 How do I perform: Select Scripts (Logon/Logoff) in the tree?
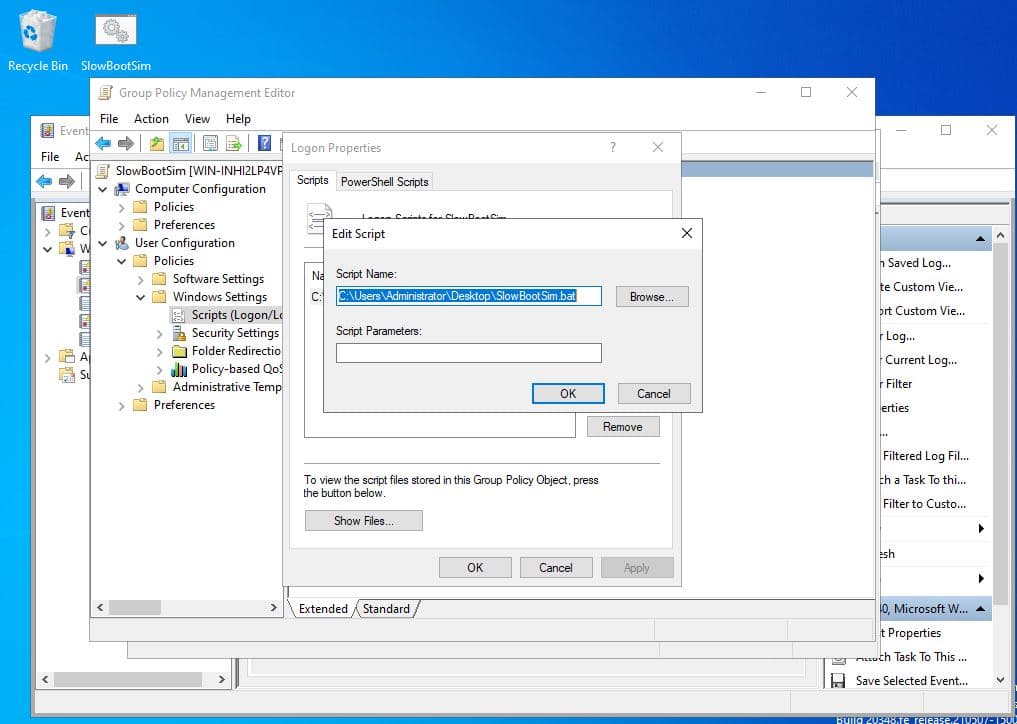(237, 315)
